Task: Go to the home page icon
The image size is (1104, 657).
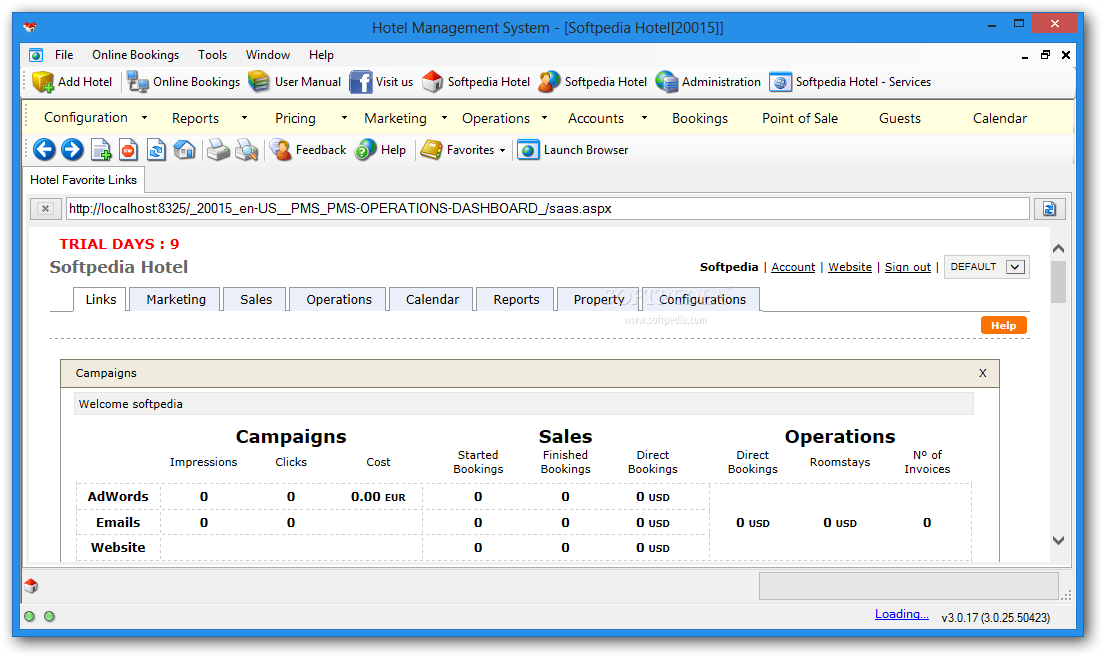Action: click(184, 149)
